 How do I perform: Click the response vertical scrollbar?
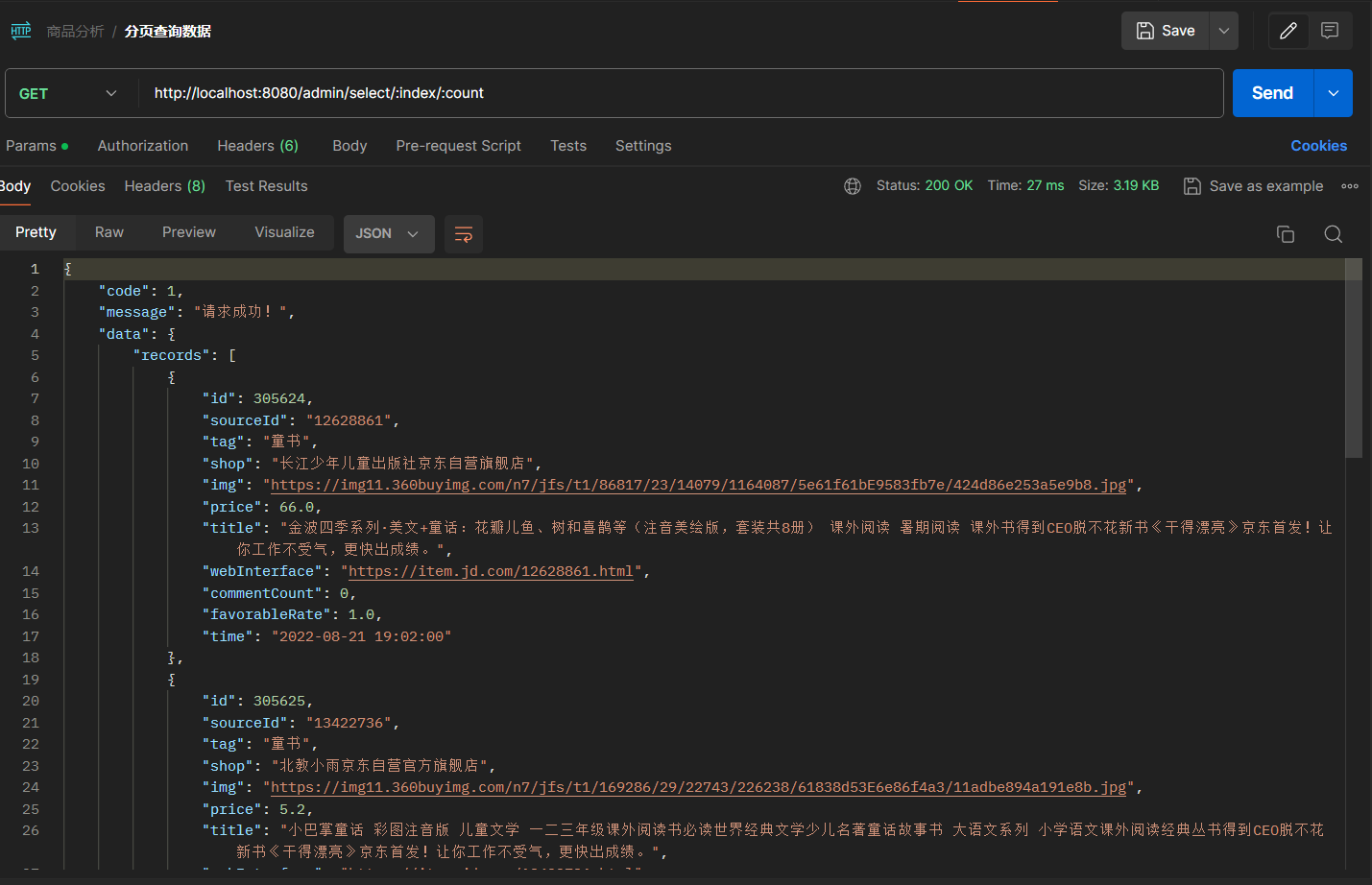pyautogui.click(x=1354, y=358)
